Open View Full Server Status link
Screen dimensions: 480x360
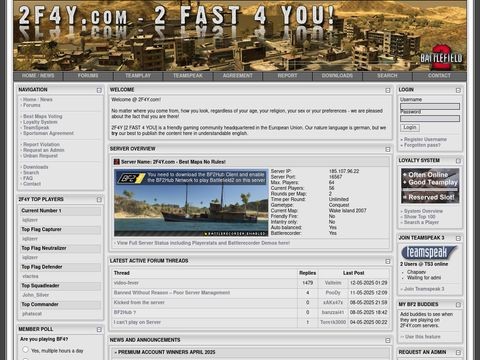[203, 243]
